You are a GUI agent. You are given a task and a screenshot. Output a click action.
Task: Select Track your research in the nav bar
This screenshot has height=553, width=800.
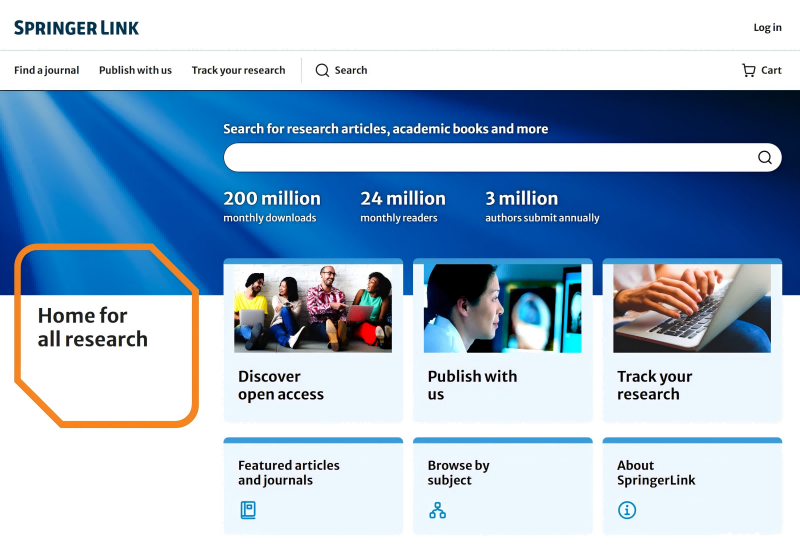click(x=238, y=71)
